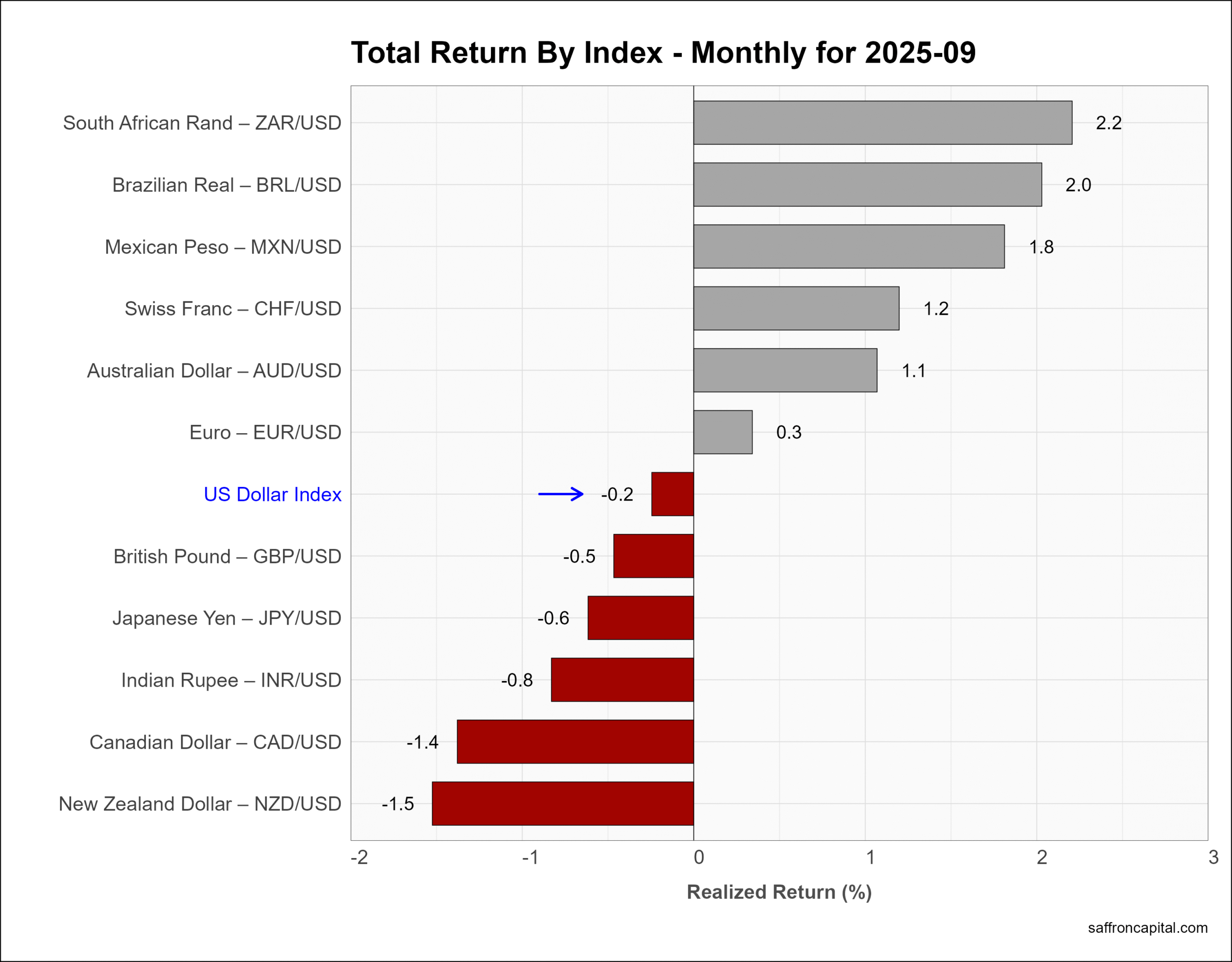Click the blue US Dollar Index label
This screenshot has height=962, width=1232.
(272, 494)
